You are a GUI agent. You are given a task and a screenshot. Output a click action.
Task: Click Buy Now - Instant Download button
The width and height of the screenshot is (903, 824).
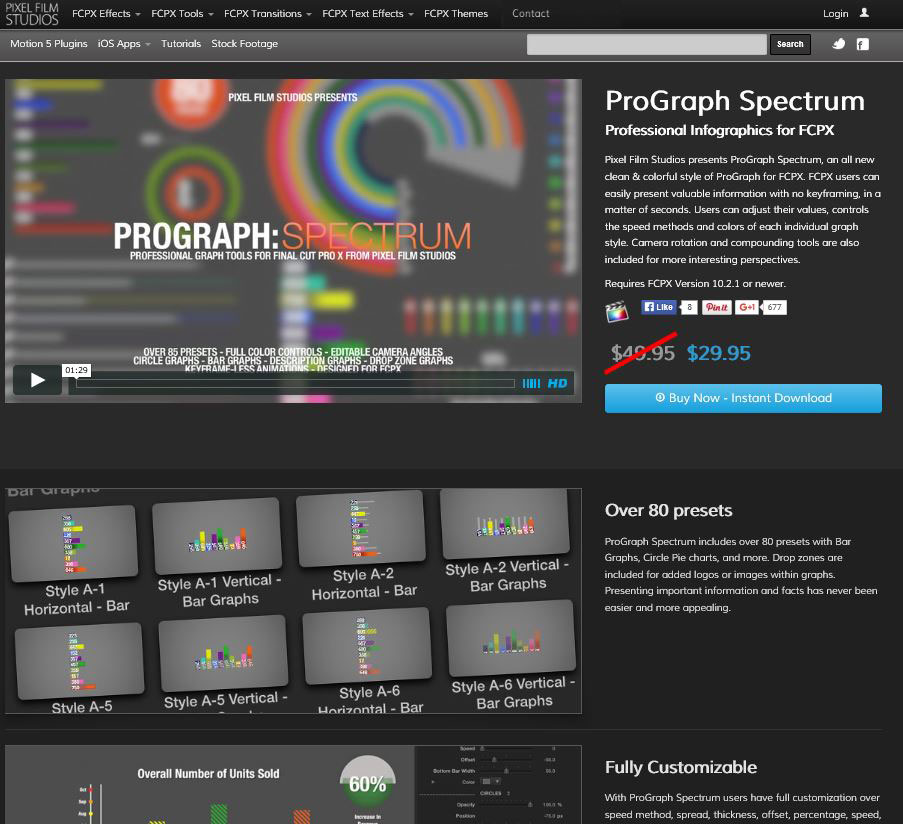coord(743,398)
